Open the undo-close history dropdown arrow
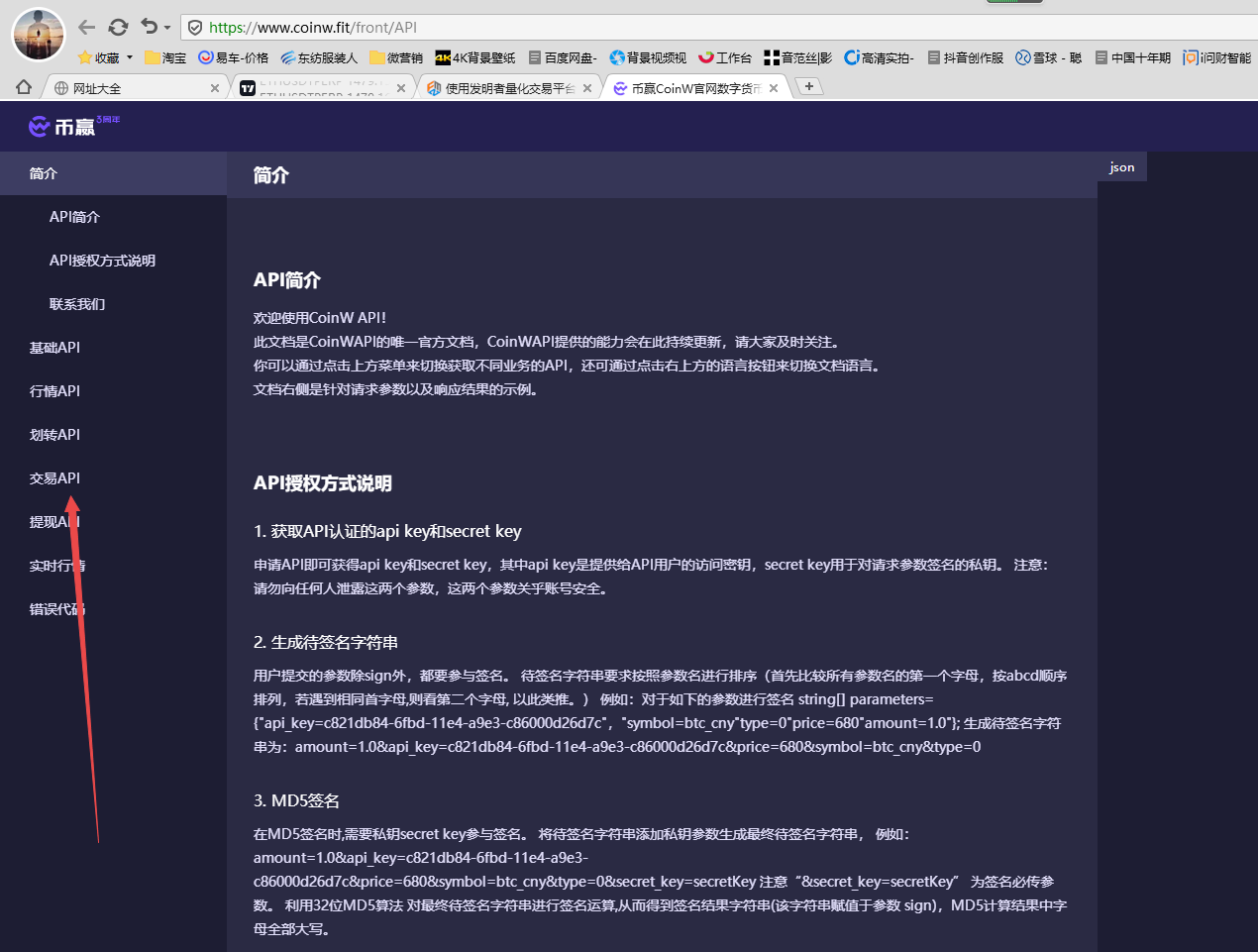Image resolution: width=1258 pixels, height=952 pixels. 167,28
